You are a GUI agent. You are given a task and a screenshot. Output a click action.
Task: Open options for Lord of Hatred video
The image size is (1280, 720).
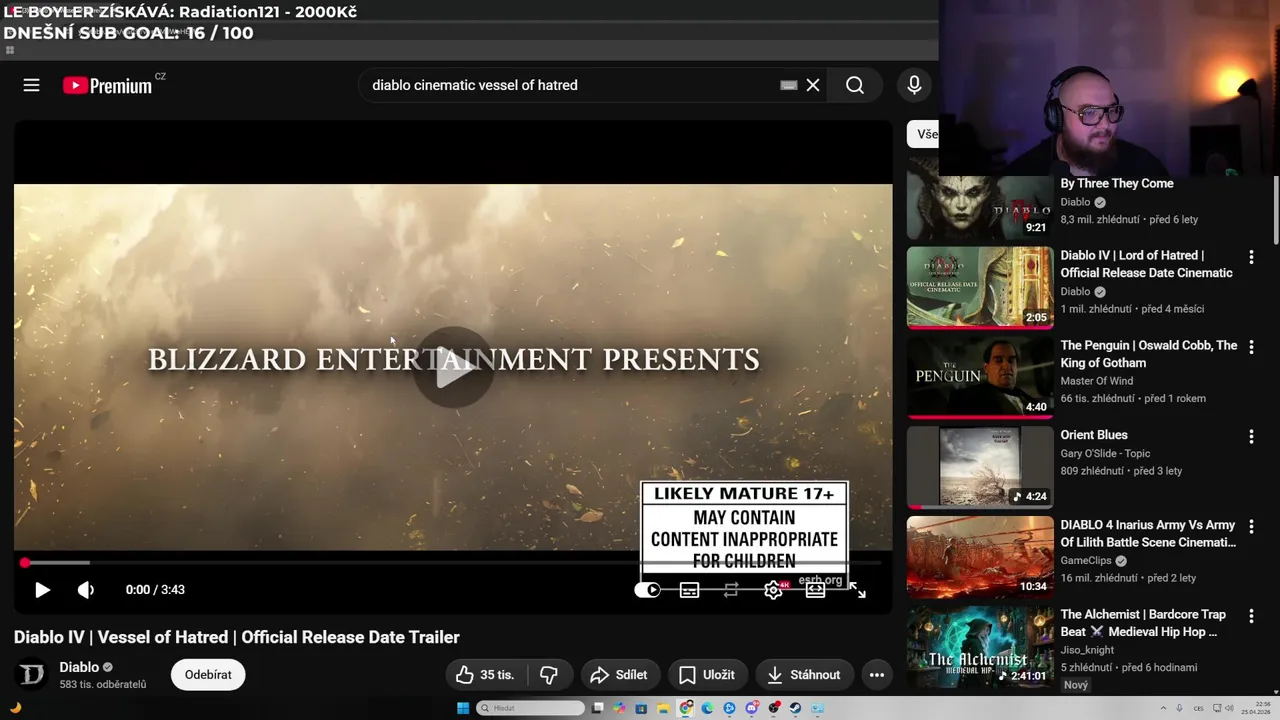point(1251,257)
